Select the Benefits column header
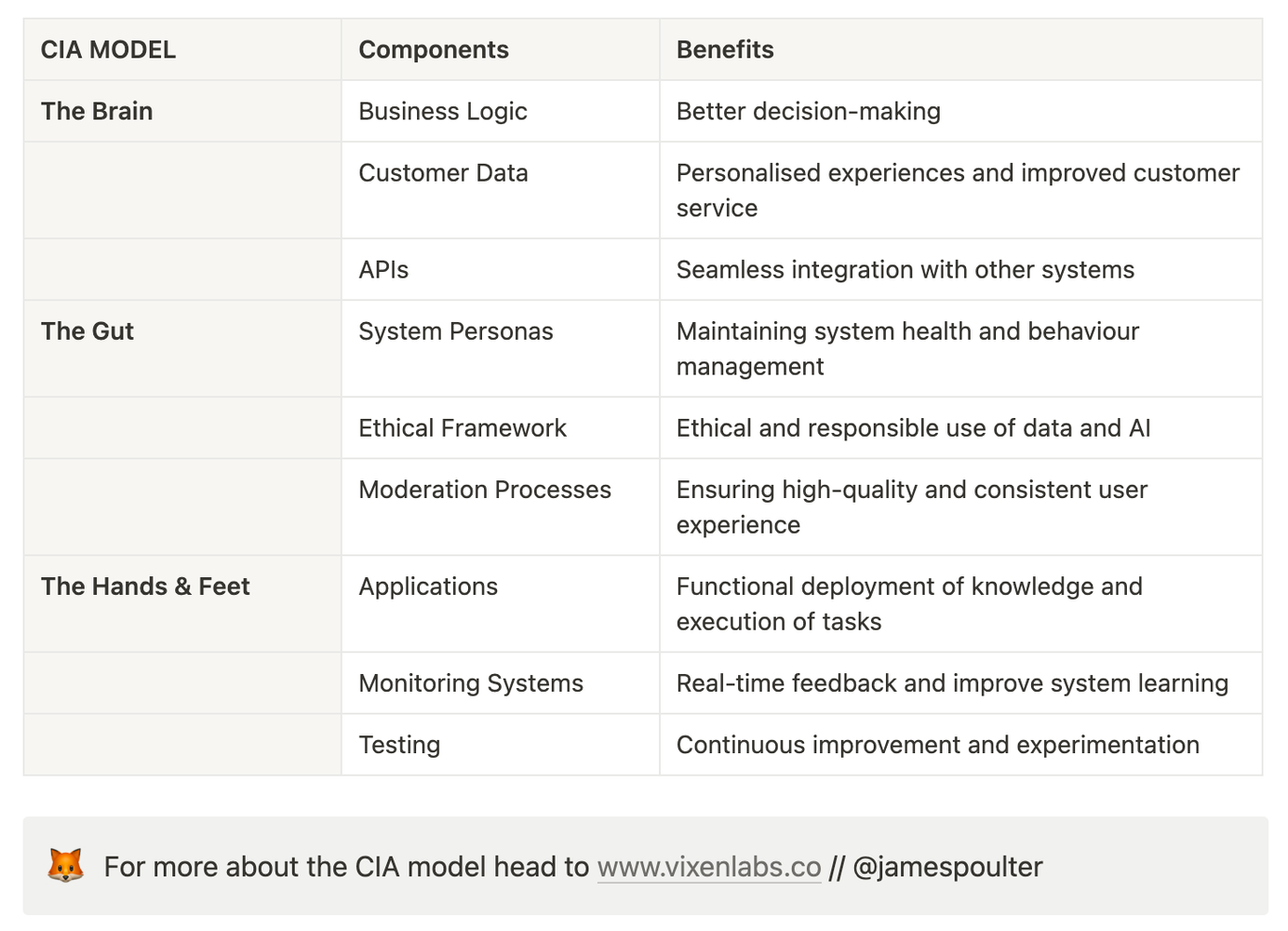1288x931 pixels. point(960,49)
